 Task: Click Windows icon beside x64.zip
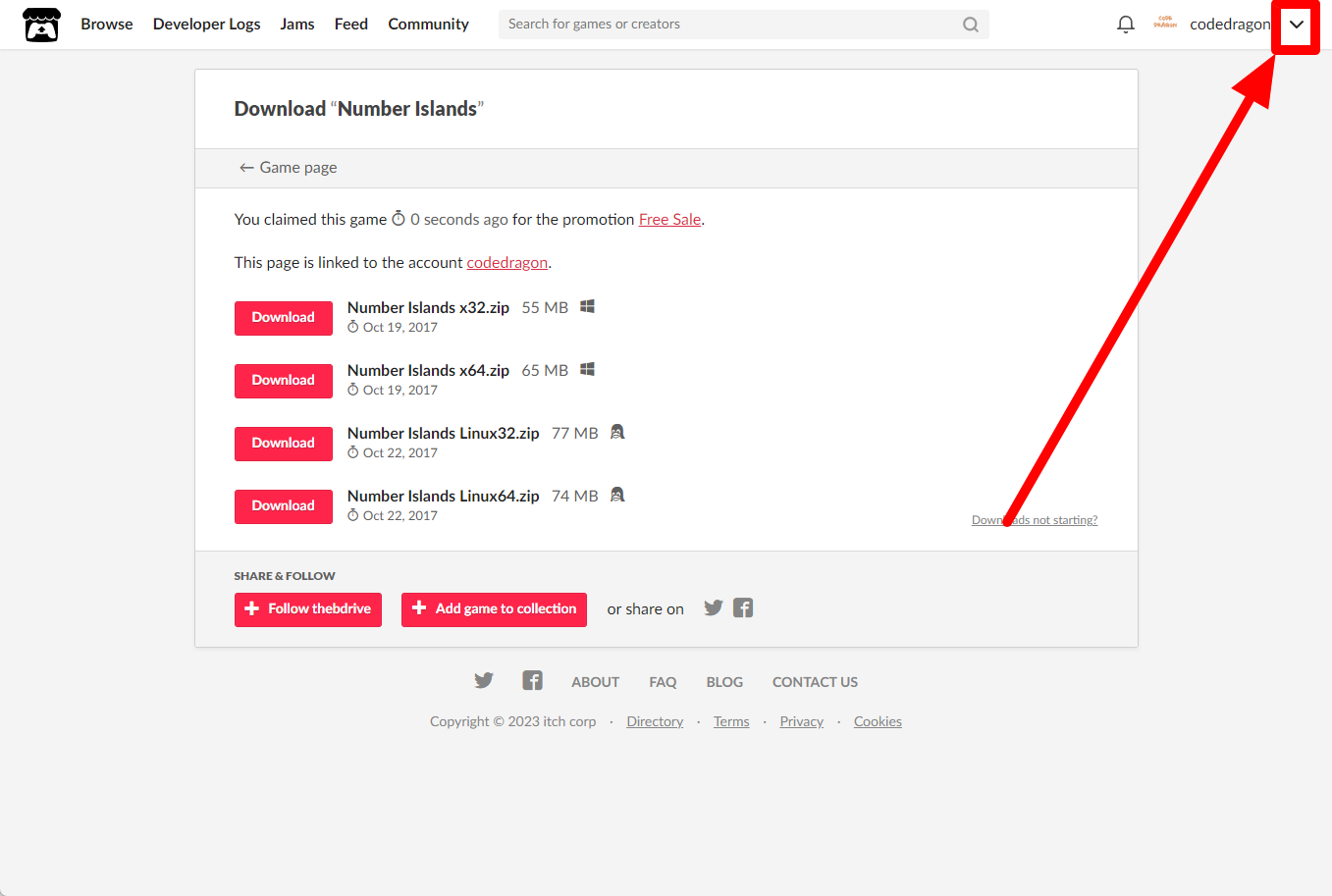point(587,370)
